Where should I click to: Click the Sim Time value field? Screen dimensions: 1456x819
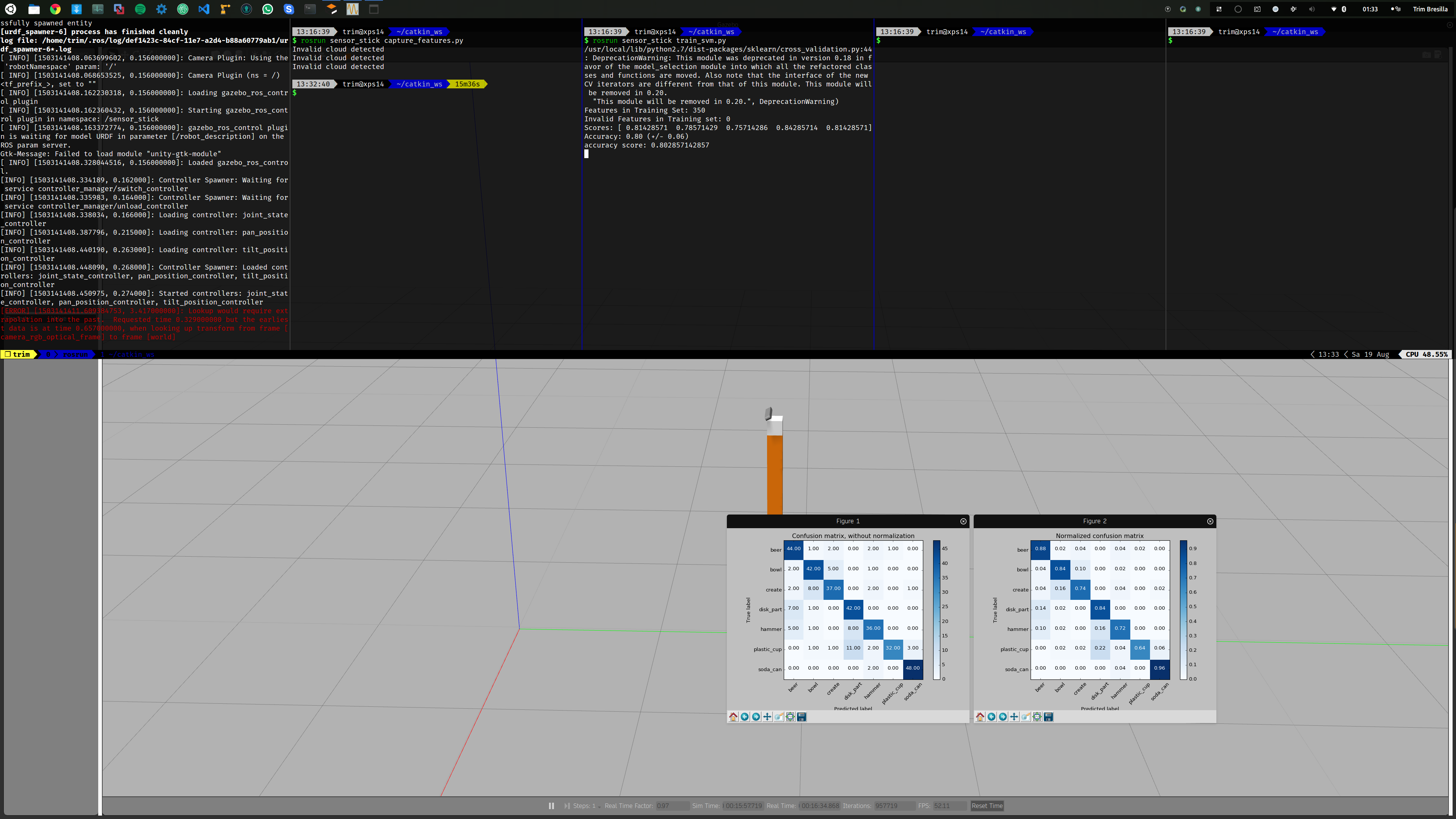(743, 806)
